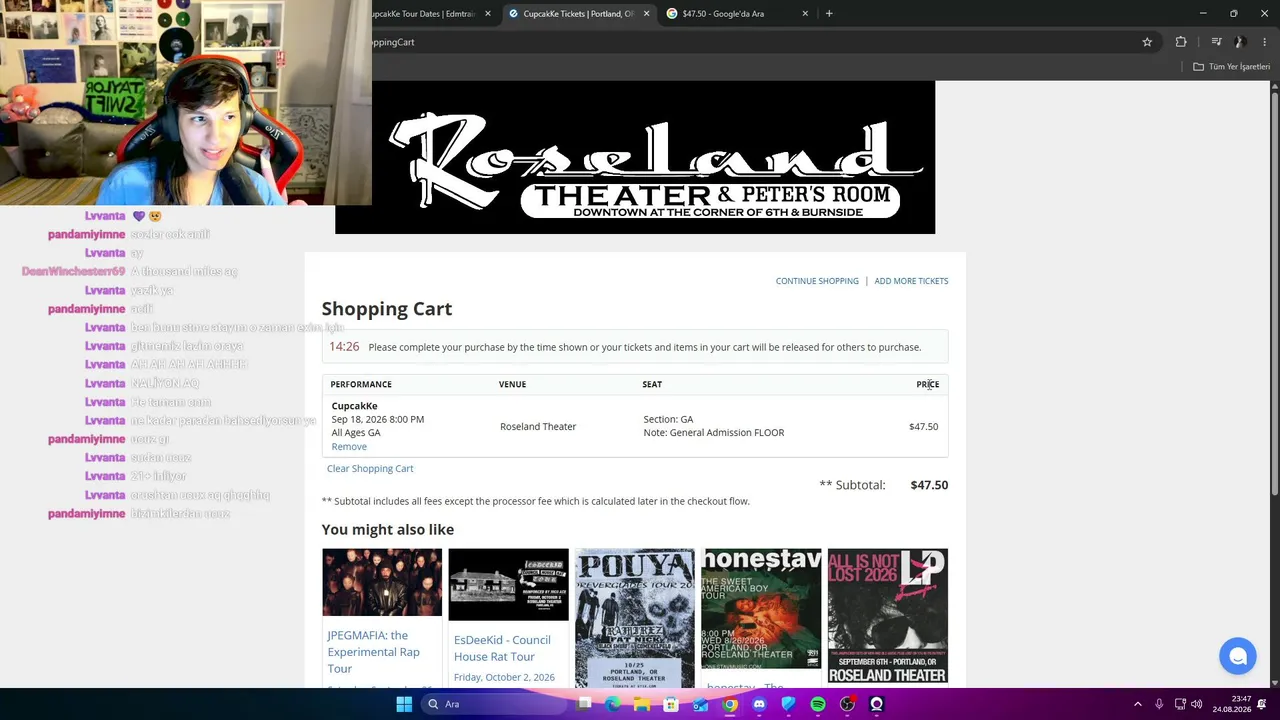
Task: Open the blue live chat bubble
Action: click(x=1238, y=656)
